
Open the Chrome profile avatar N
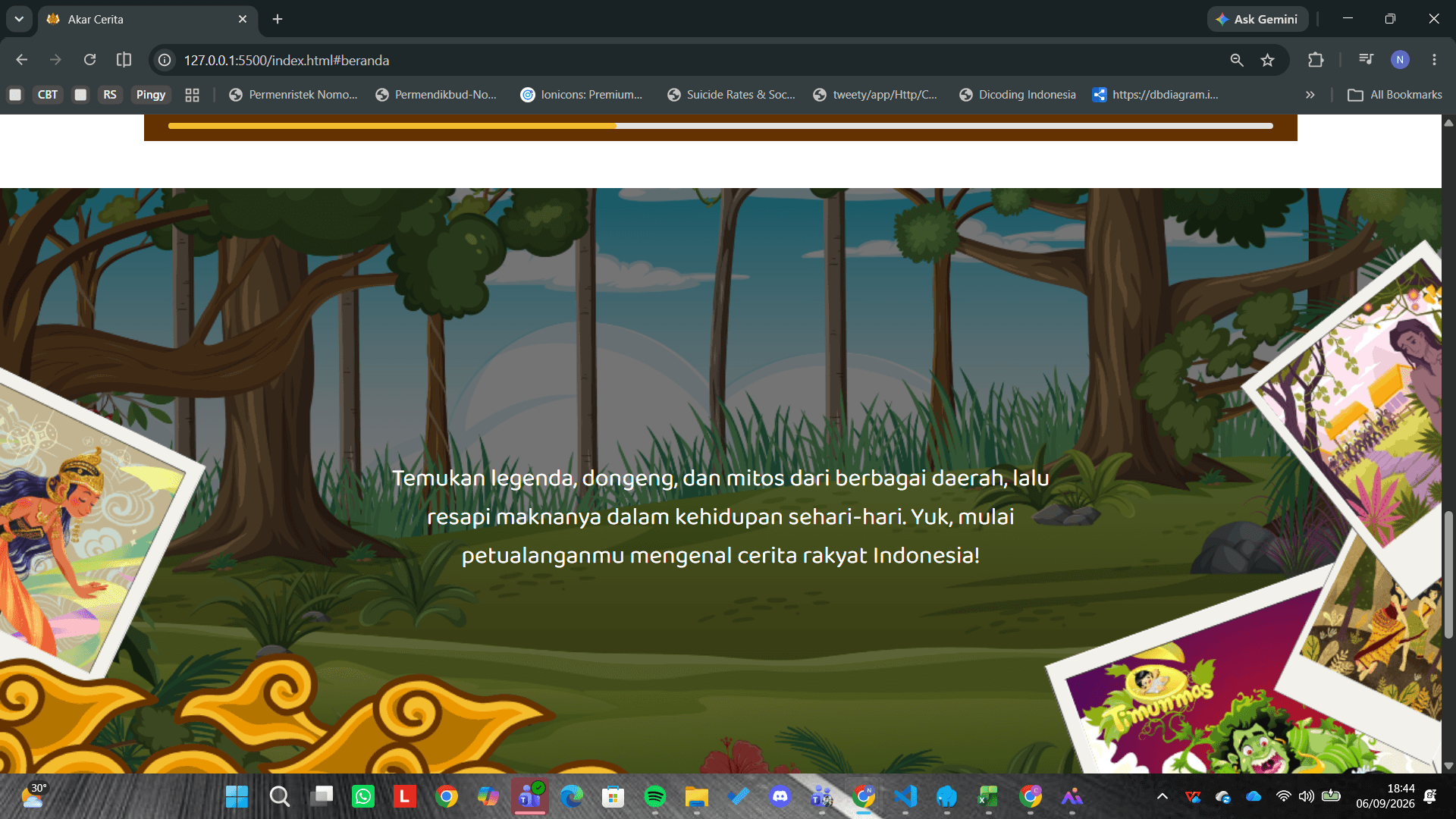[1400, 60]
